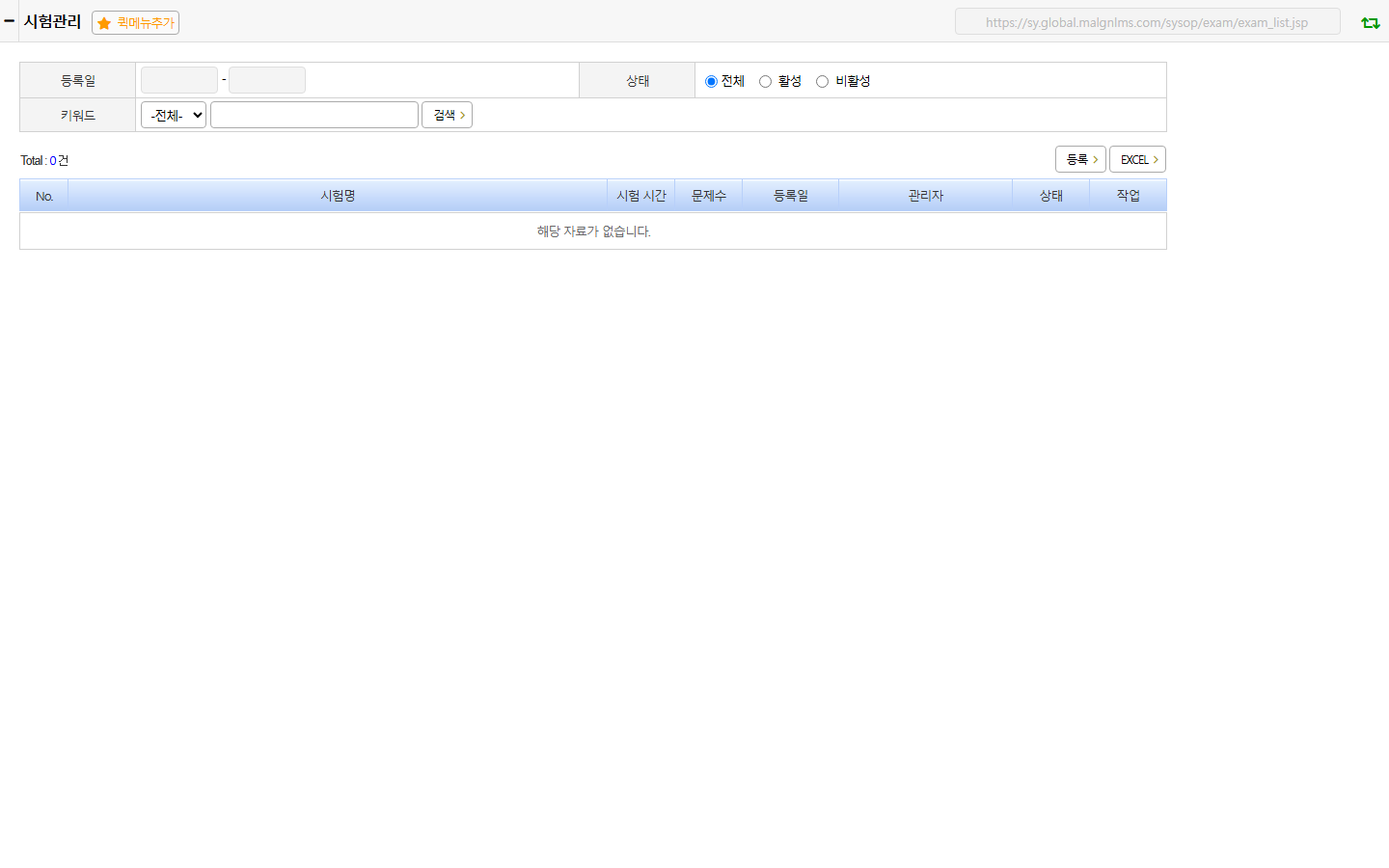Click the 'Total : 0건' count text

pyautogui.click(x=44, y=160)
